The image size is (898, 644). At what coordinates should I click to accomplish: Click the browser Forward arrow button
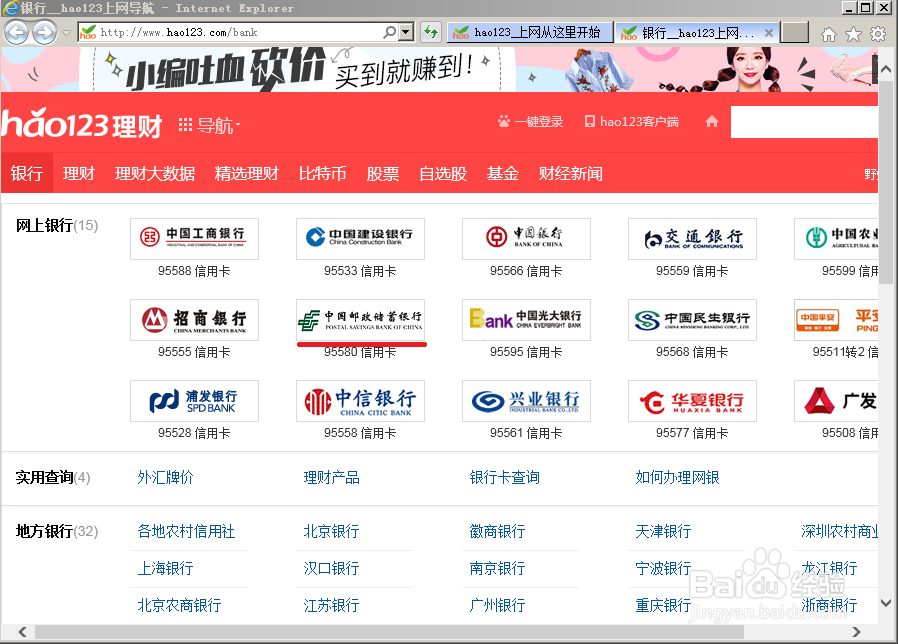(45, 32)
